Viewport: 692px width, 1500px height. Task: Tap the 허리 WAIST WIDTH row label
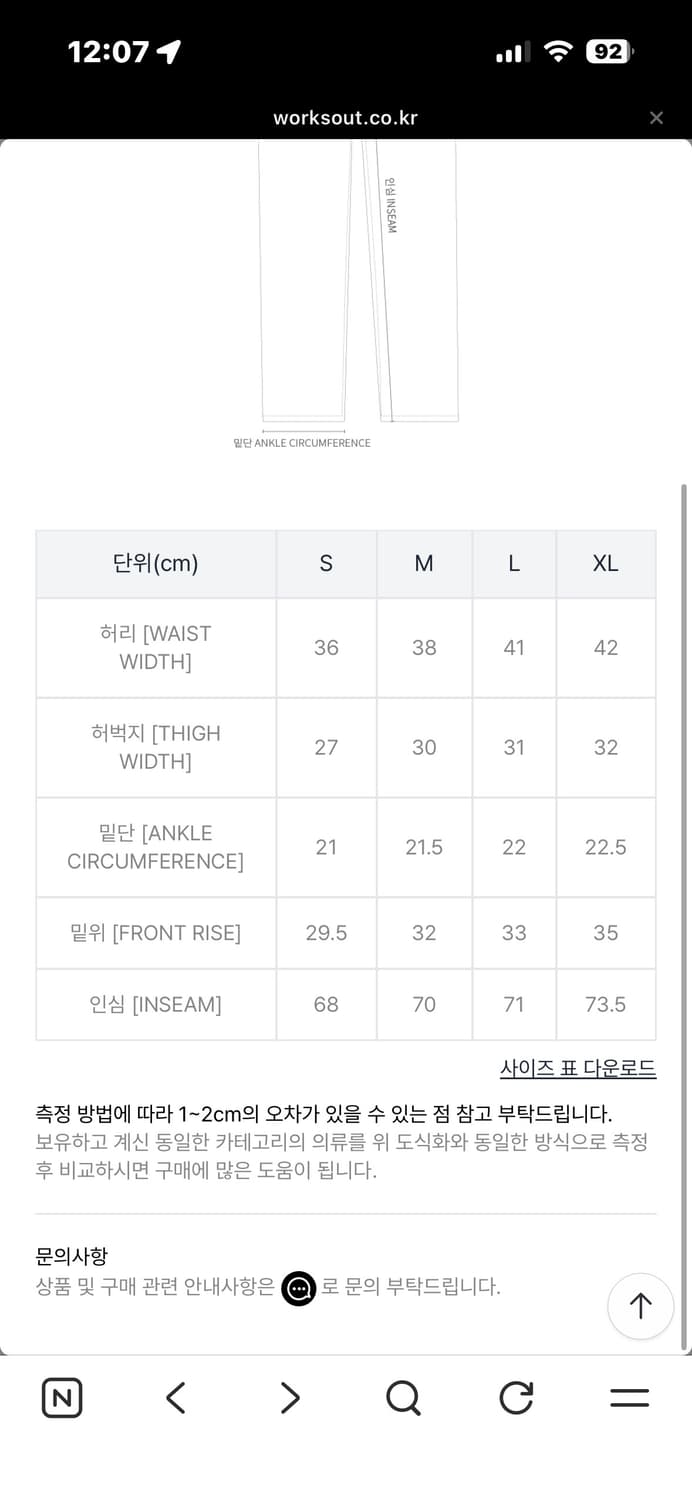[x=155, y=647]
